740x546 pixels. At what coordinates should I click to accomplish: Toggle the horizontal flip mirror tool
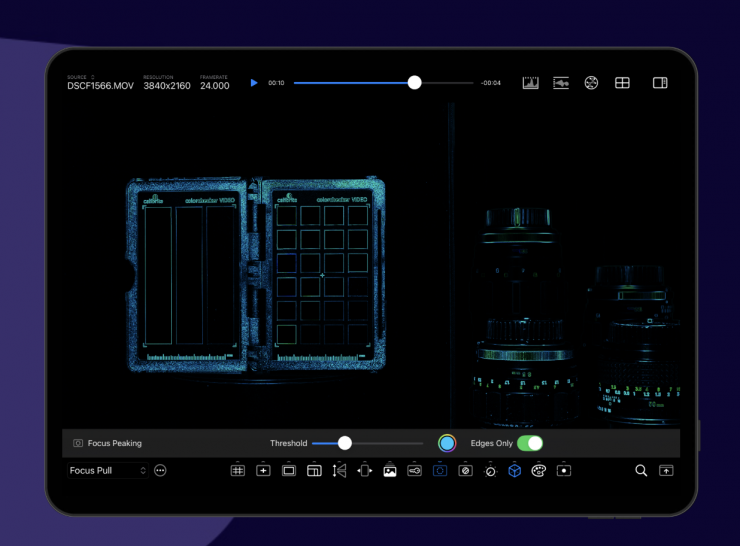[x=339, y=470]
